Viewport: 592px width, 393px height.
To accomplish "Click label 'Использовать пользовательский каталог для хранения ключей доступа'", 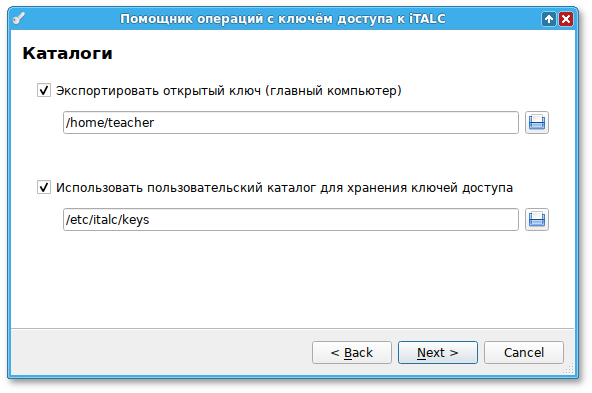I will point(284,188).
